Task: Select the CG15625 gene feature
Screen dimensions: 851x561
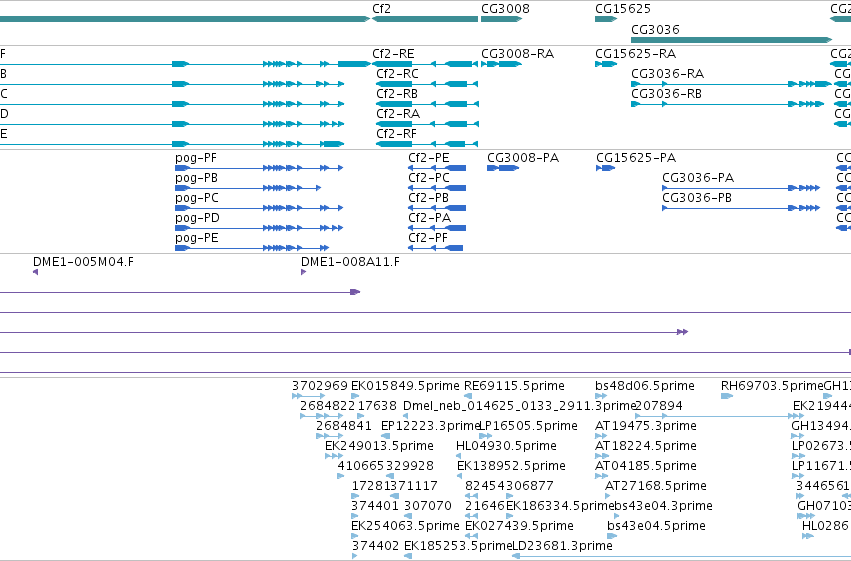Action: tap(606, 19)
